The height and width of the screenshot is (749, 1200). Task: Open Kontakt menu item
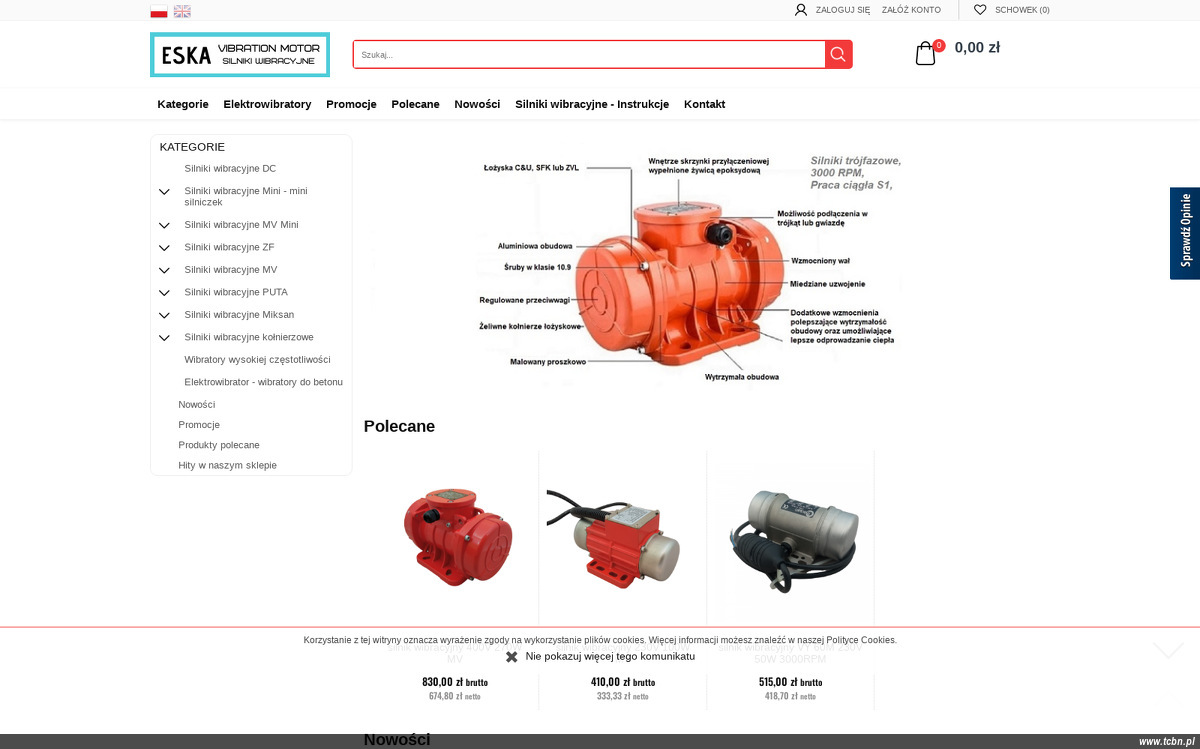point(704,104)
